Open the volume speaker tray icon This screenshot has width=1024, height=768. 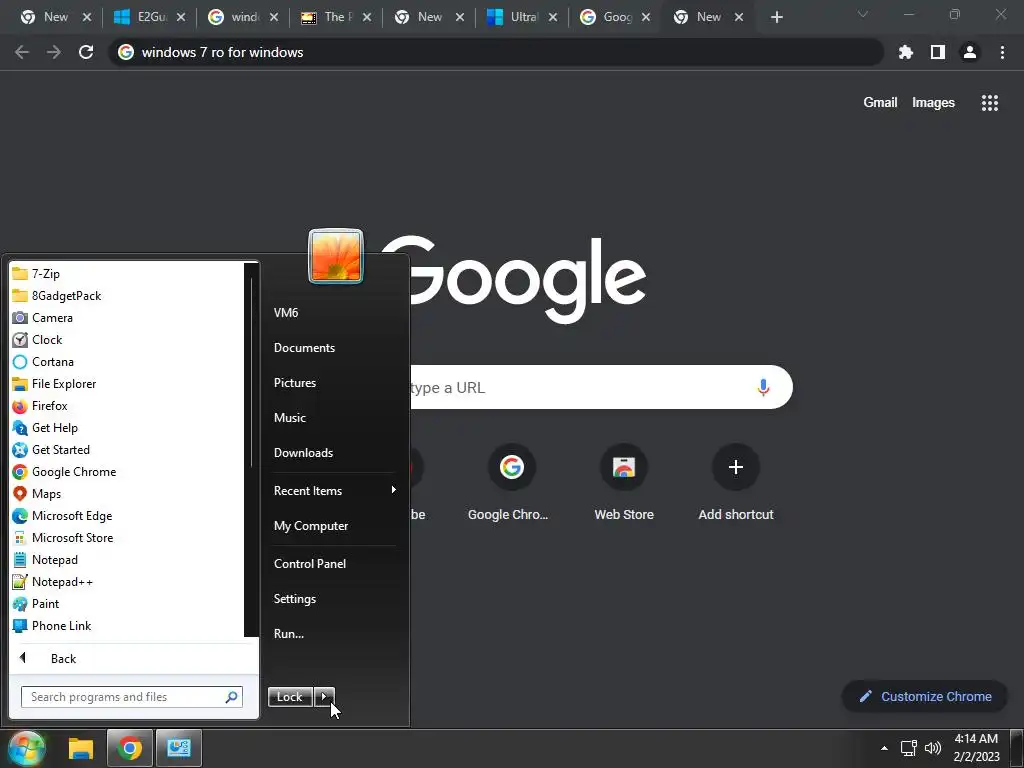tap(933, 748)
